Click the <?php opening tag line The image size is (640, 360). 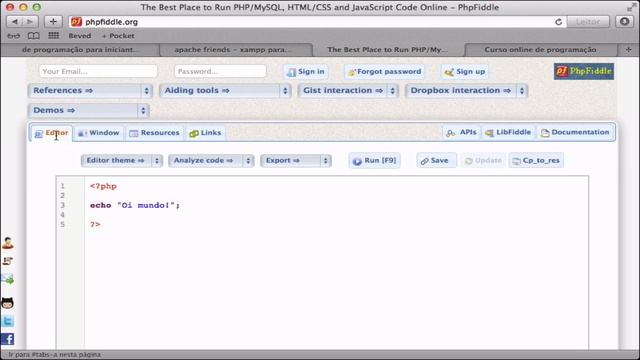point(103,186)
